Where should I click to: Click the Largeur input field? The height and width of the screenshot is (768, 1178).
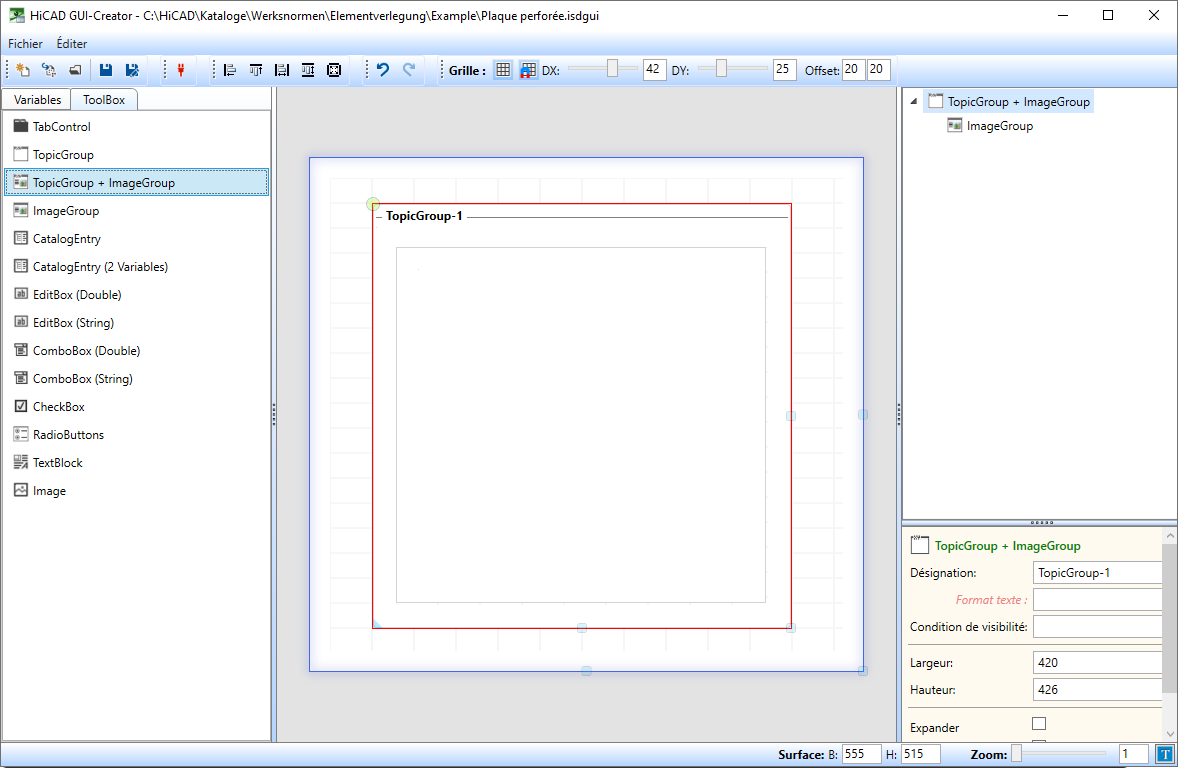pyautogui.click(x=1096, y=662)
